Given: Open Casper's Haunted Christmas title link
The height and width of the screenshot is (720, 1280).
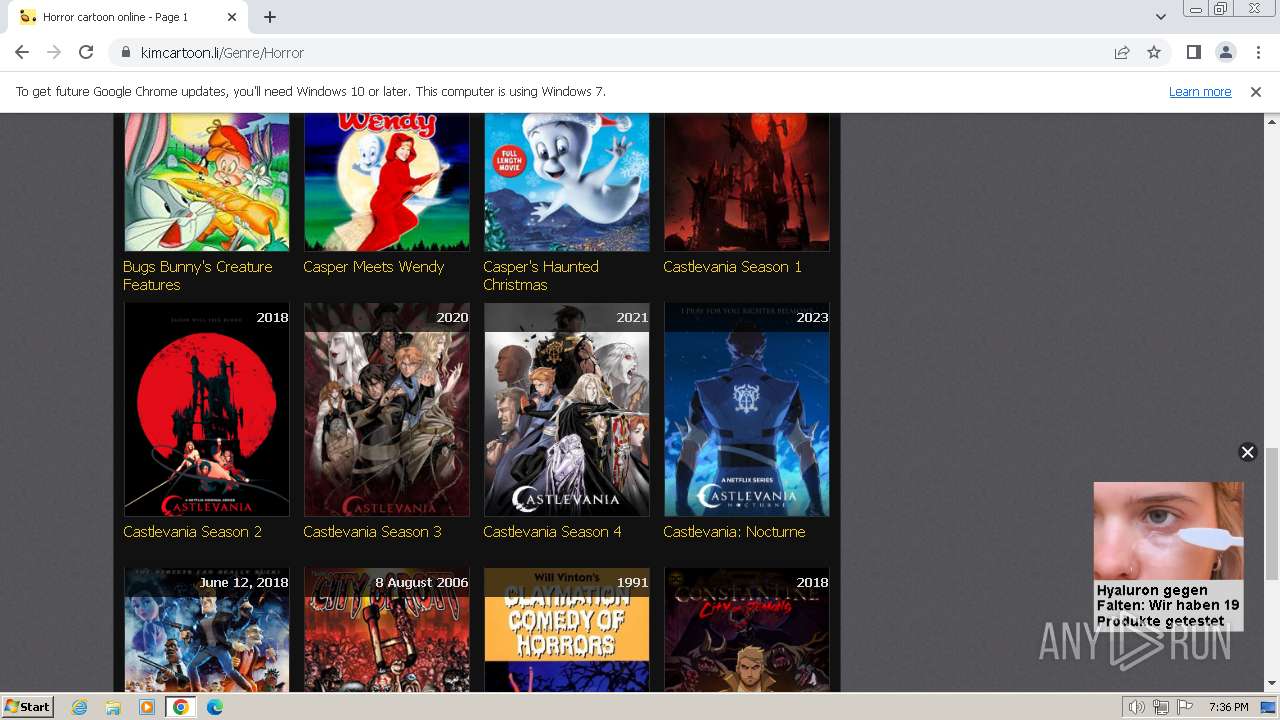Looking at the screenshot, I should (x=541, y=275).
